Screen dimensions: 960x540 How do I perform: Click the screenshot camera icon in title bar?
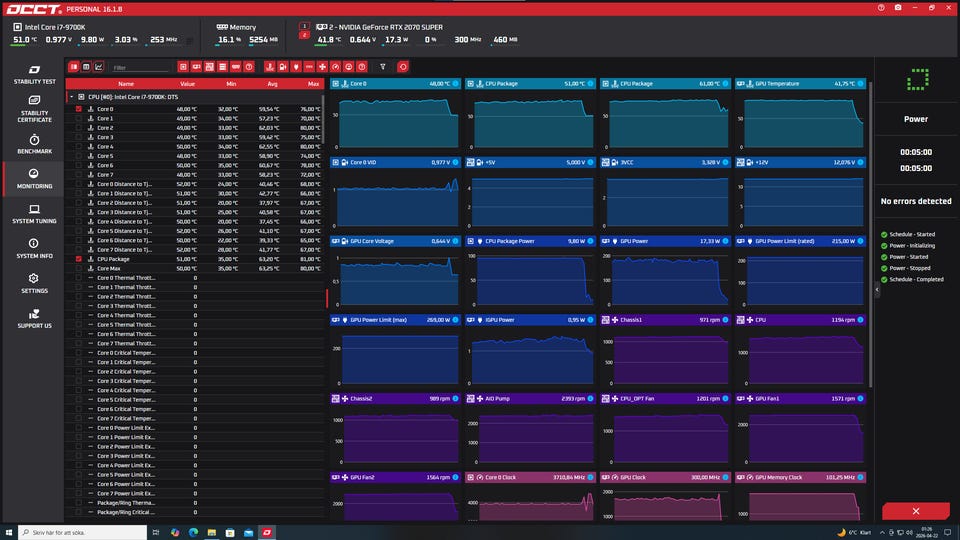tap(899, 7)
